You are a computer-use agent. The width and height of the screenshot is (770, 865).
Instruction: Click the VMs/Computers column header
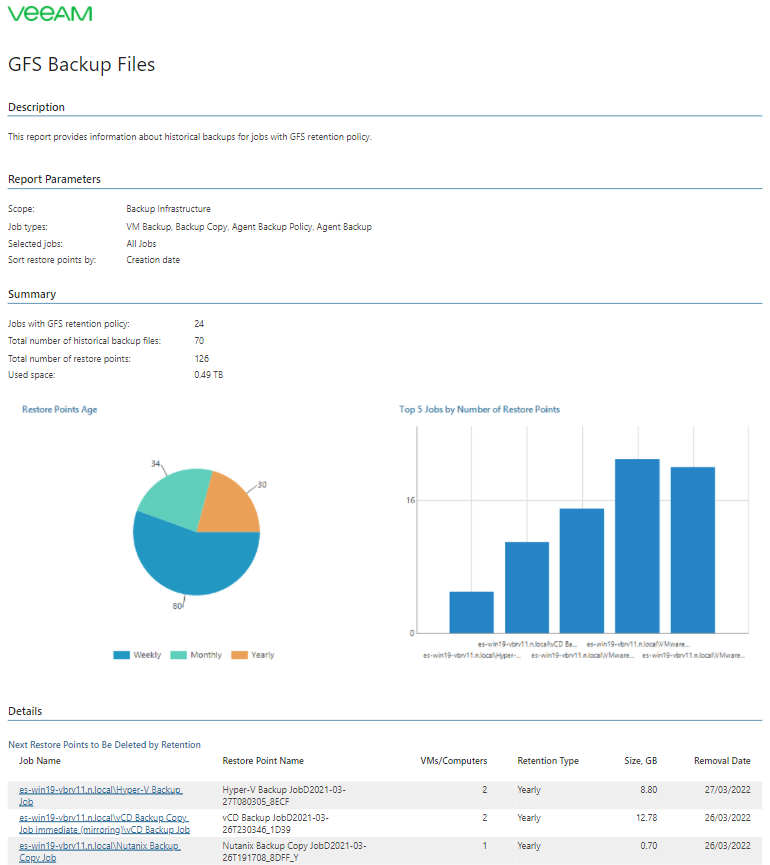[454, 761]
